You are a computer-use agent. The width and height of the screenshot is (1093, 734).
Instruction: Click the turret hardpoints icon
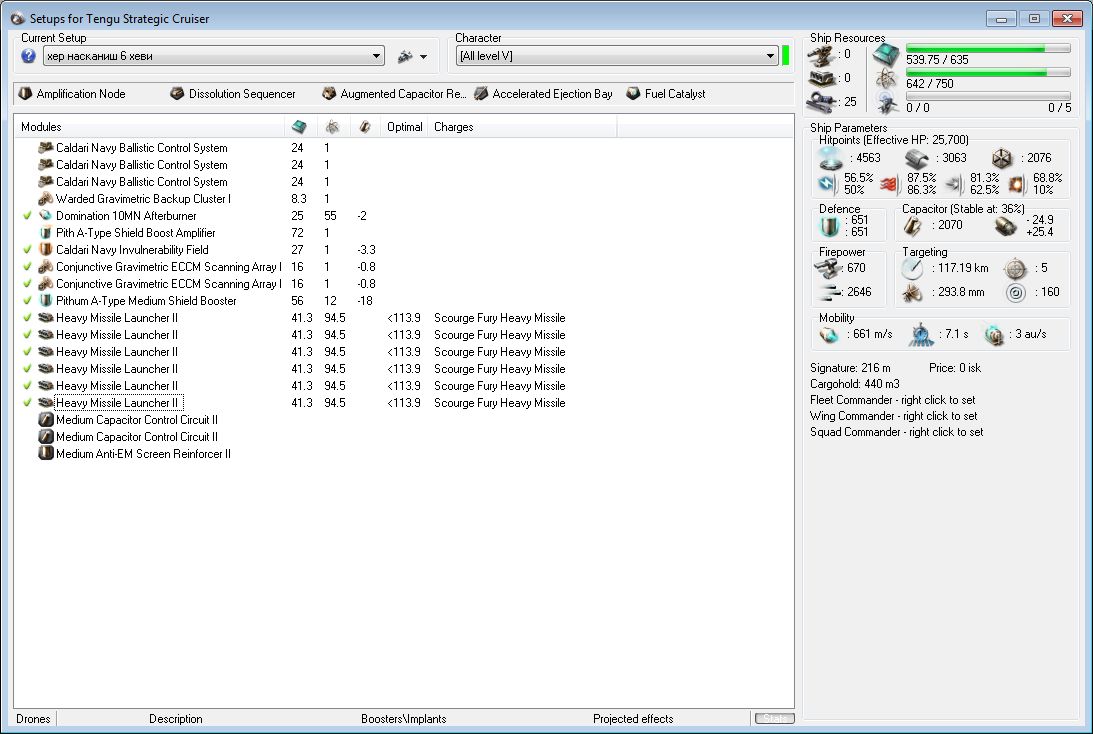point(820,54)
